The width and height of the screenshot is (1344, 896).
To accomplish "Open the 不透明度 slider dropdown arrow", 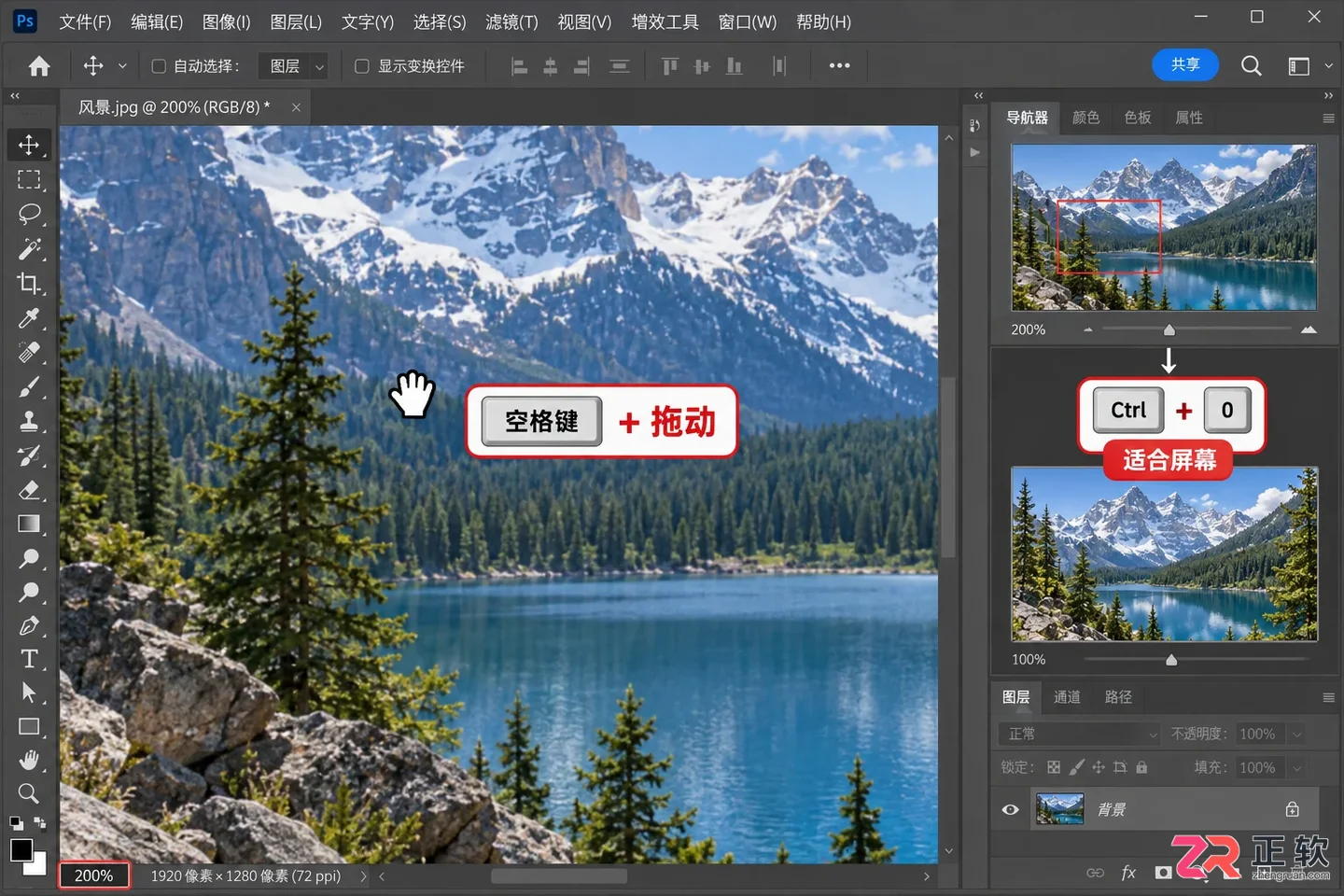I will click(1296, 735).
